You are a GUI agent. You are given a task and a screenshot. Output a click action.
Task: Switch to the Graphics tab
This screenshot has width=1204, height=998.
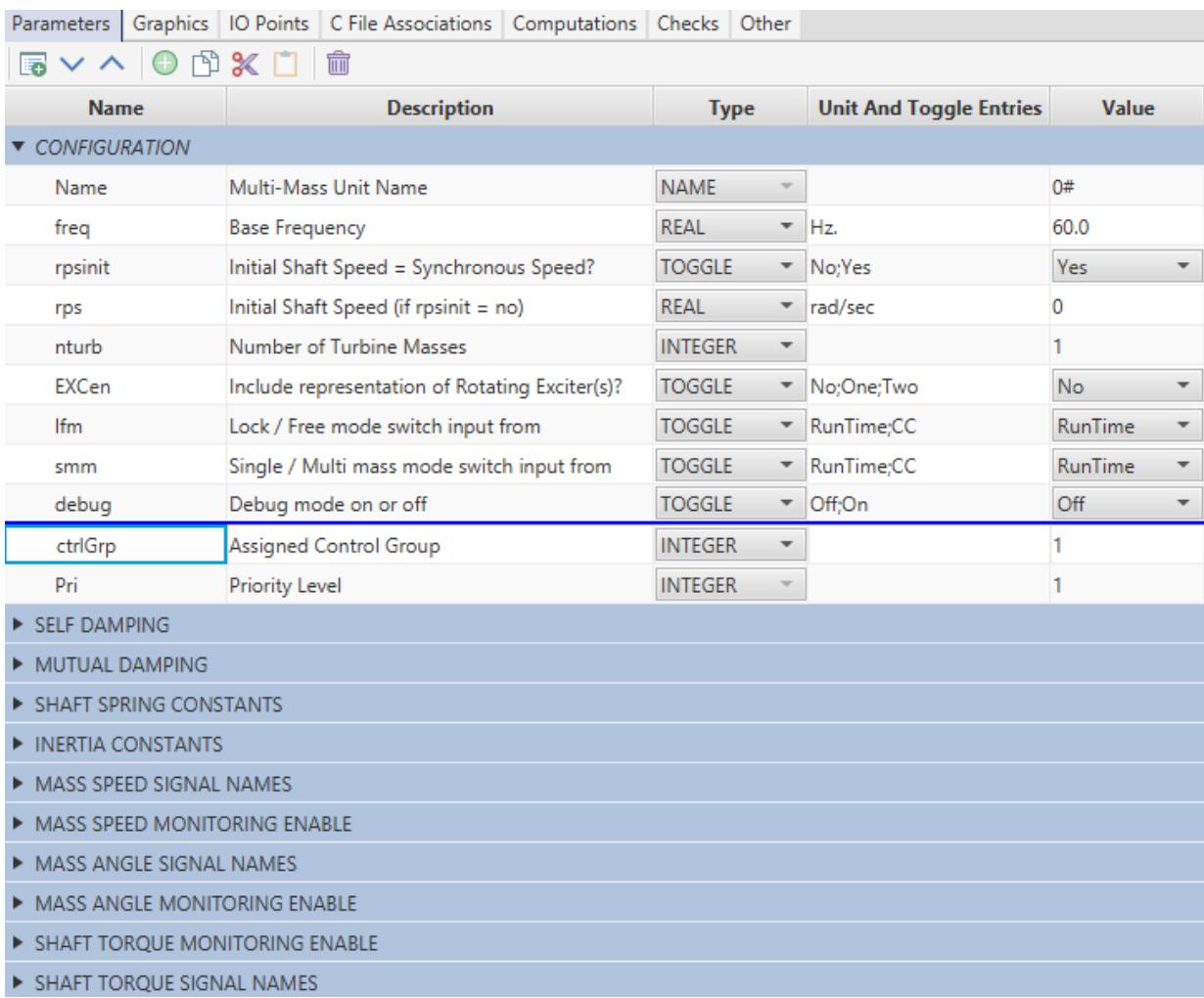click(170, 23)
